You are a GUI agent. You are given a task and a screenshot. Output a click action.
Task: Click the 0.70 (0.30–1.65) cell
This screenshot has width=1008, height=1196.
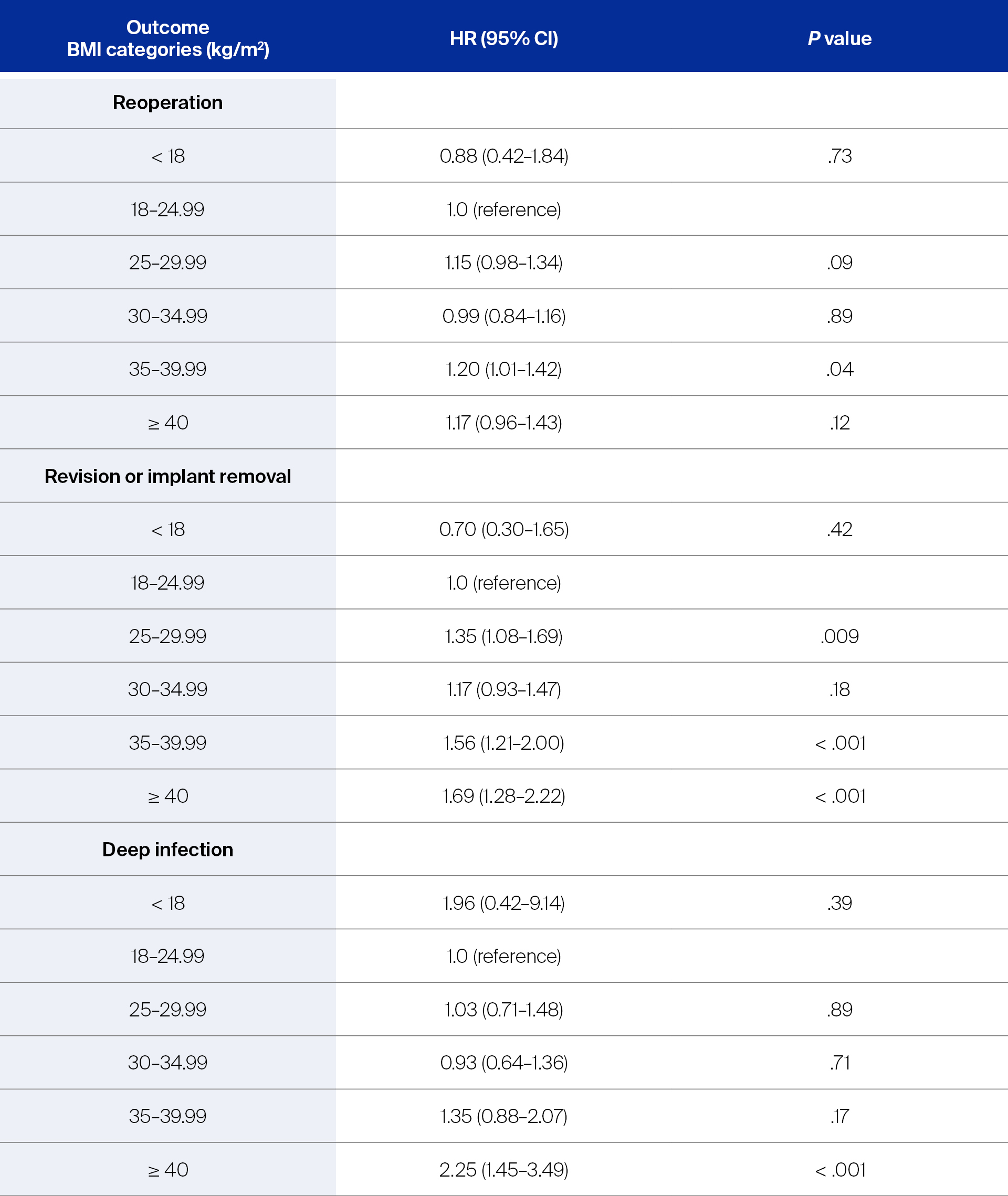coord(503,529)
